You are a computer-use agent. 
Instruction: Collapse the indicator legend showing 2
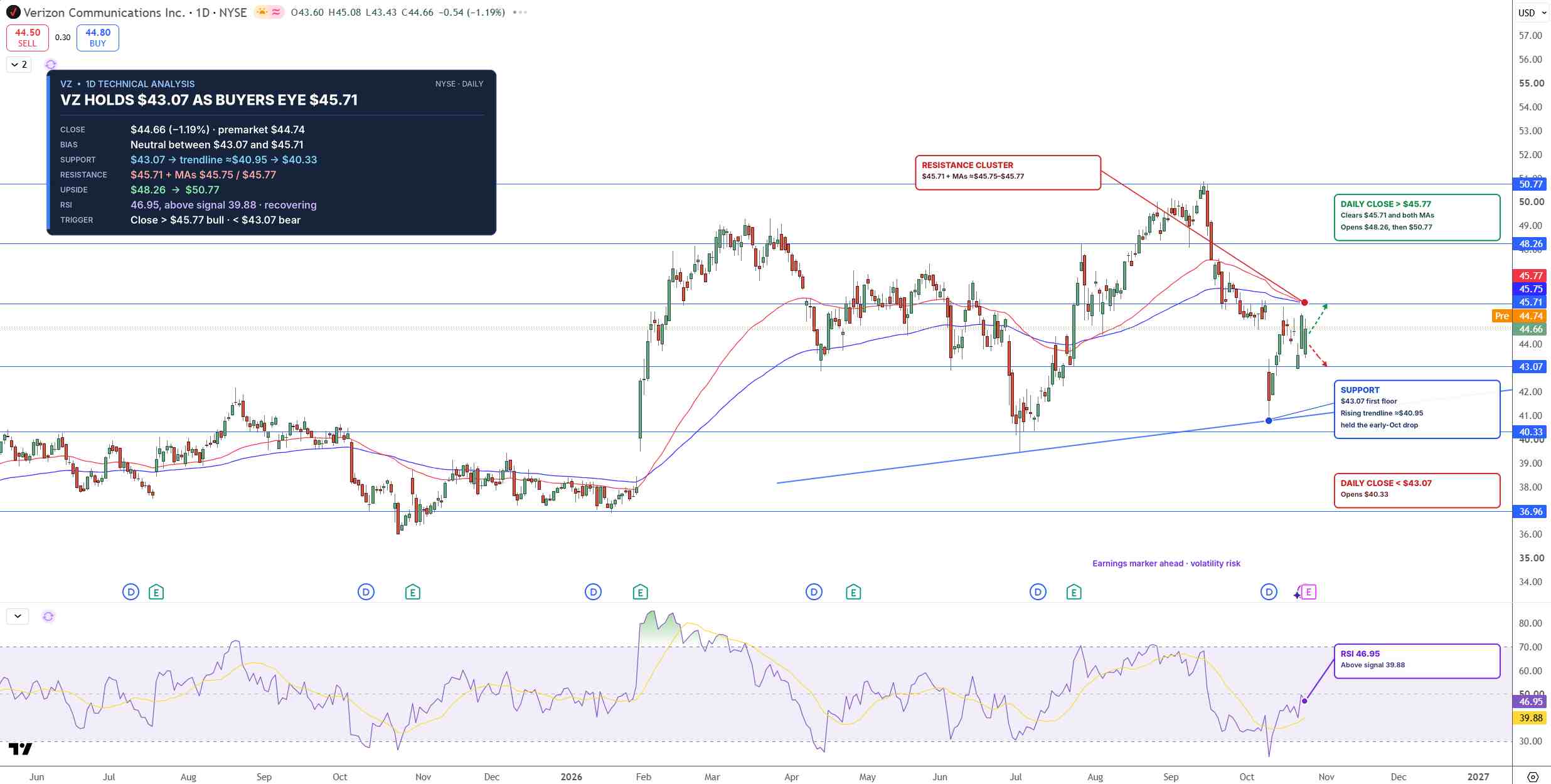(19, 65)
